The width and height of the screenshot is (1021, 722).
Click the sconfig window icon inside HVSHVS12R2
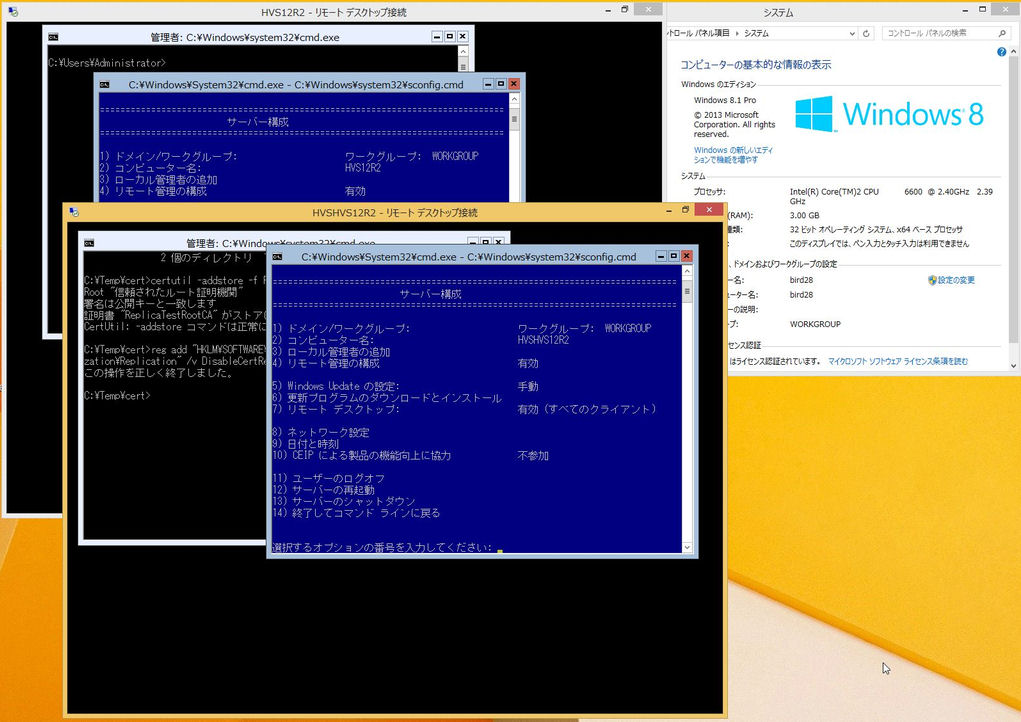[x=277, y=257]
